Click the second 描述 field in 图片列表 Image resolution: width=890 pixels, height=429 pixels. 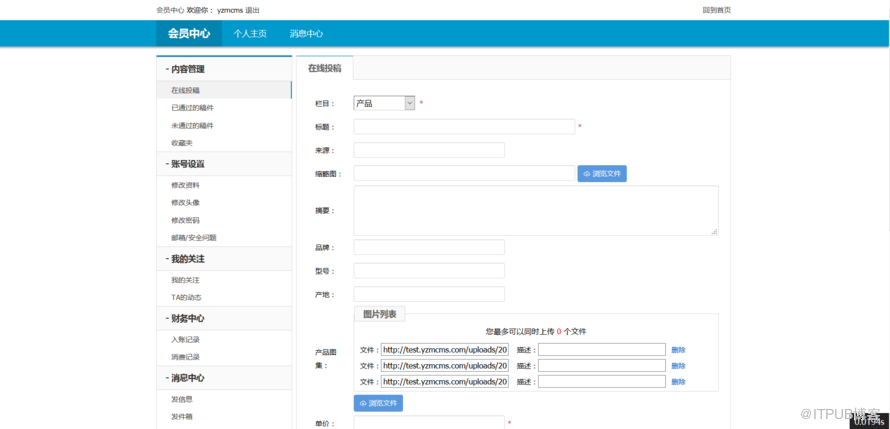(602, 365)
